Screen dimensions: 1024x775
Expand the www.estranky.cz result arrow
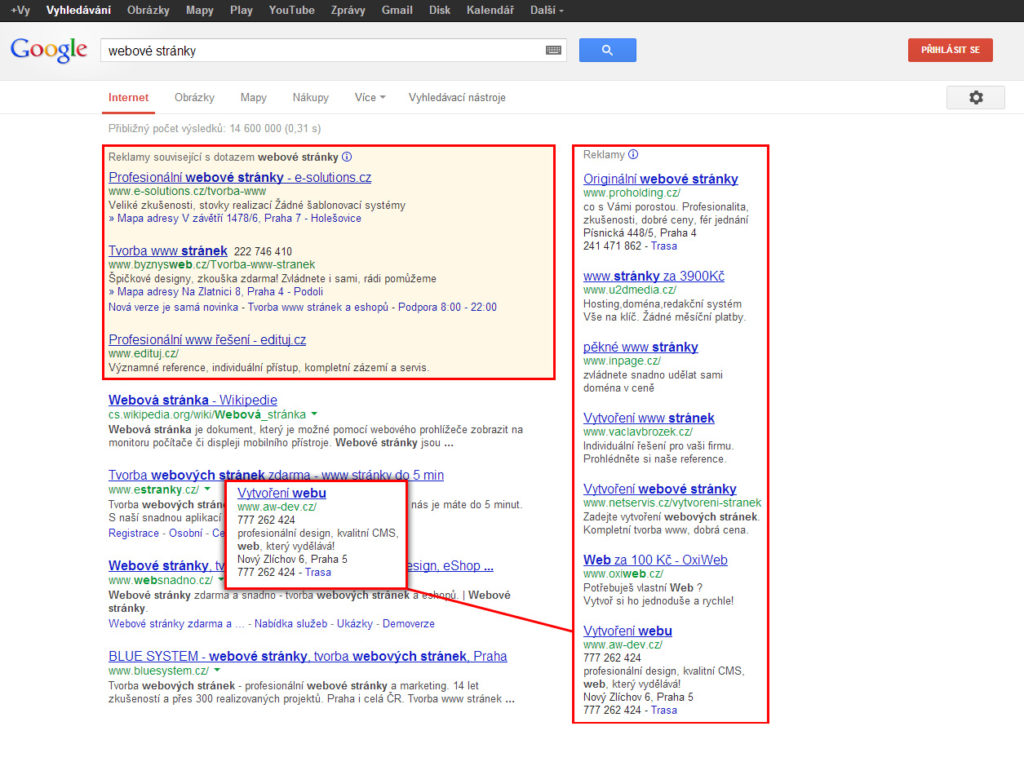click(x=208, y=489)
